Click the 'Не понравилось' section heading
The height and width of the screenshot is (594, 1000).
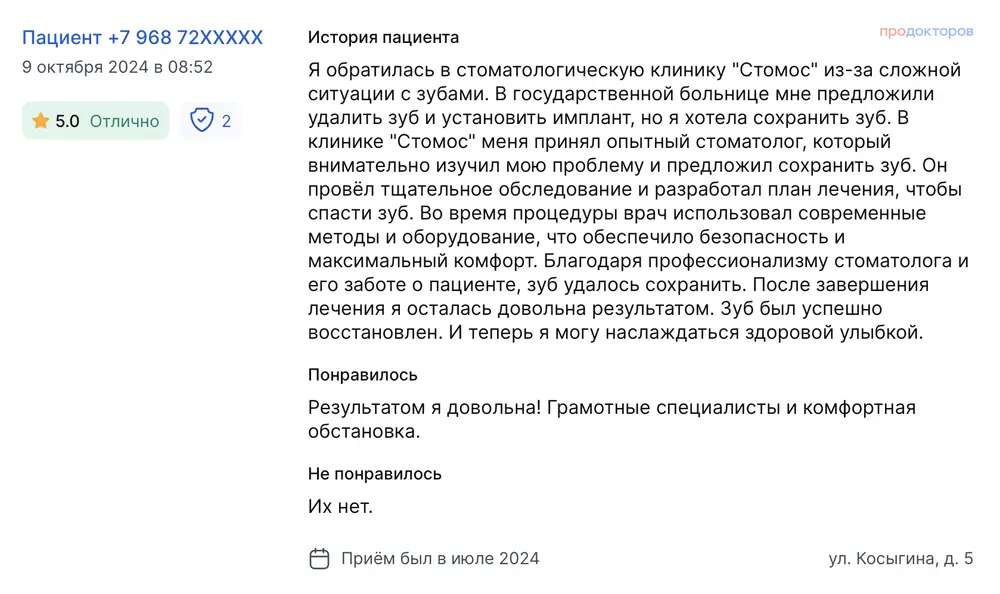374,474
